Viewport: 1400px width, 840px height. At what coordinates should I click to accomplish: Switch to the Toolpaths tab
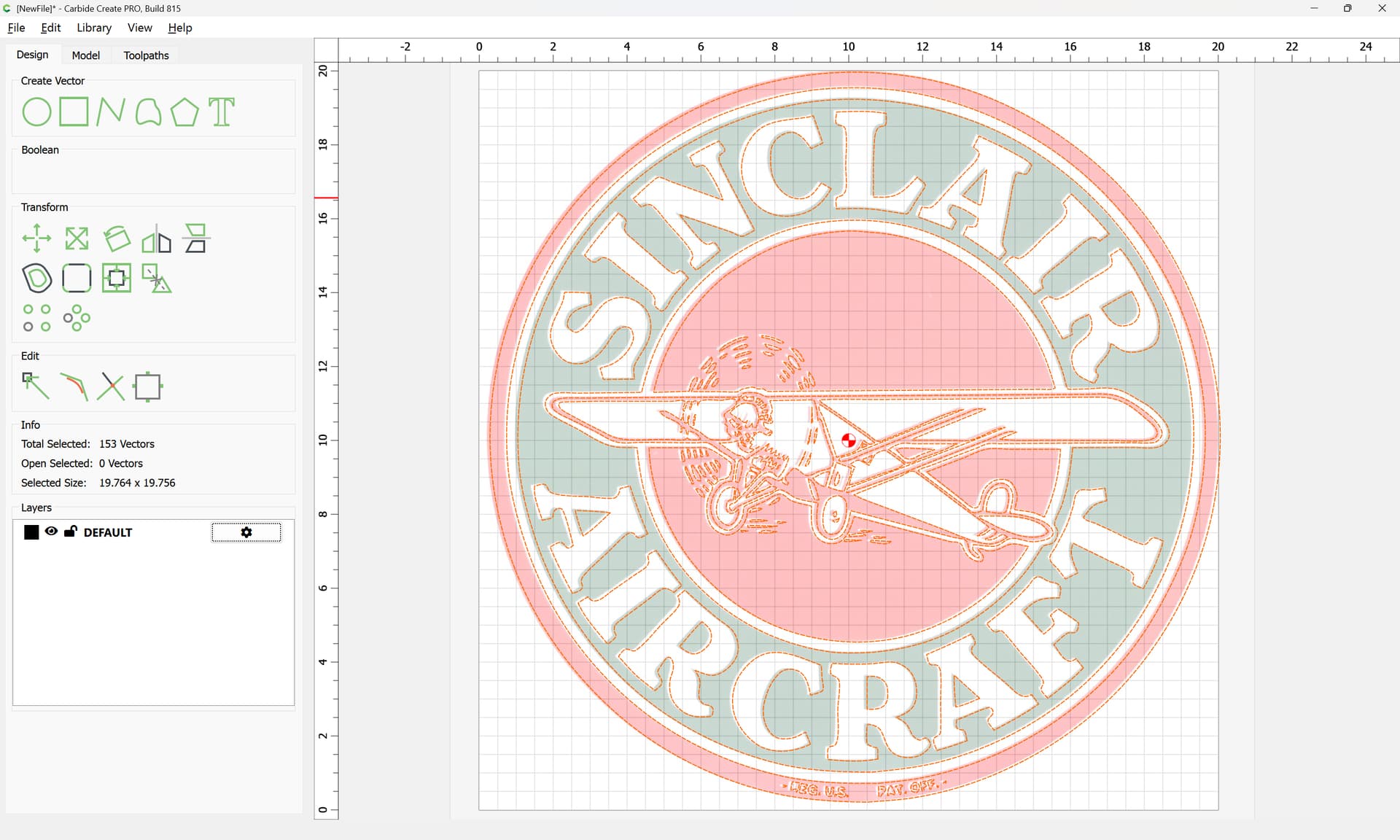[x=146, y=55]
